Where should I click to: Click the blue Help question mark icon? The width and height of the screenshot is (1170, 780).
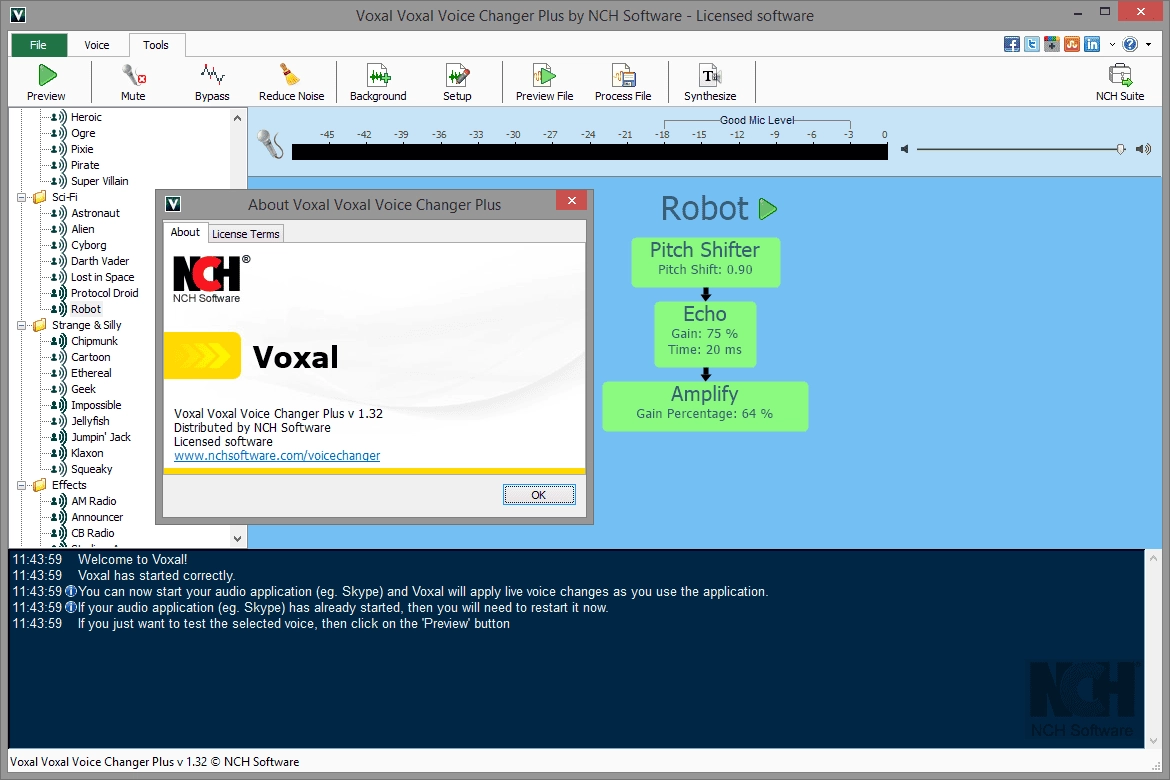click(x=1130, y=45)
